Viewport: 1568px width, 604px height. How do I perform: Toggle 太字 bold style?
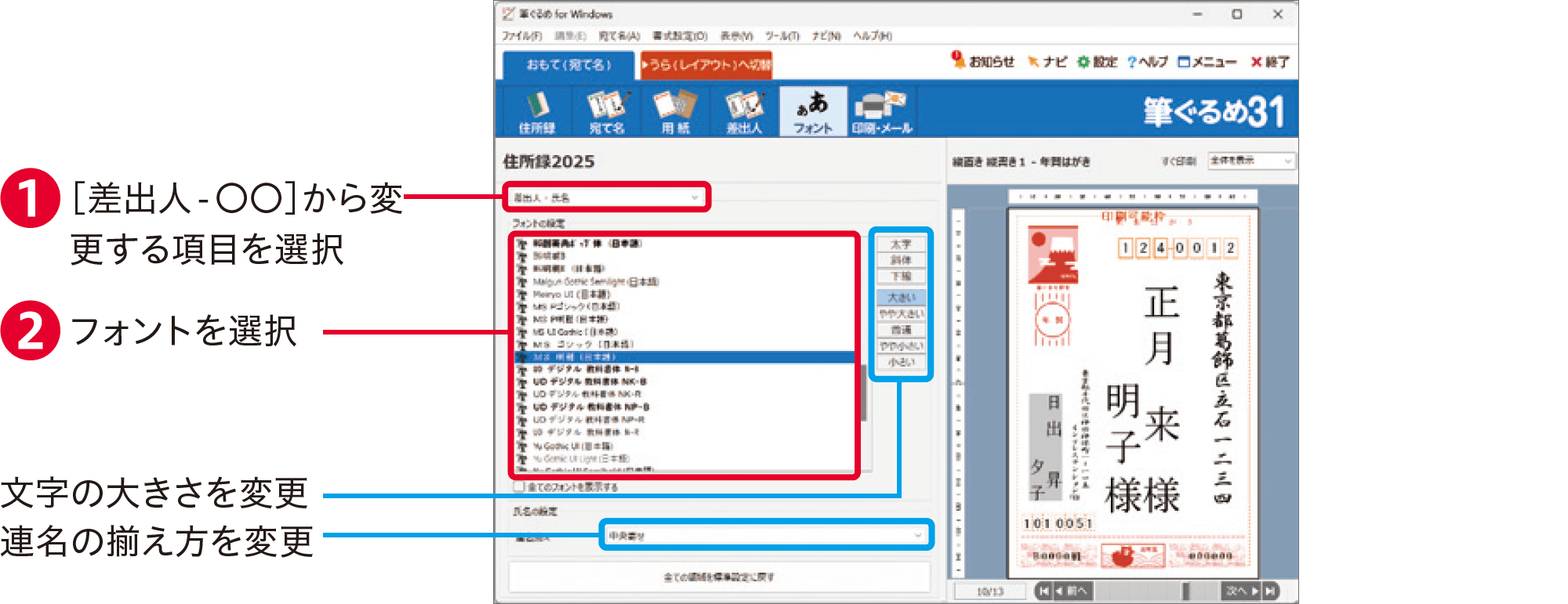901,244
